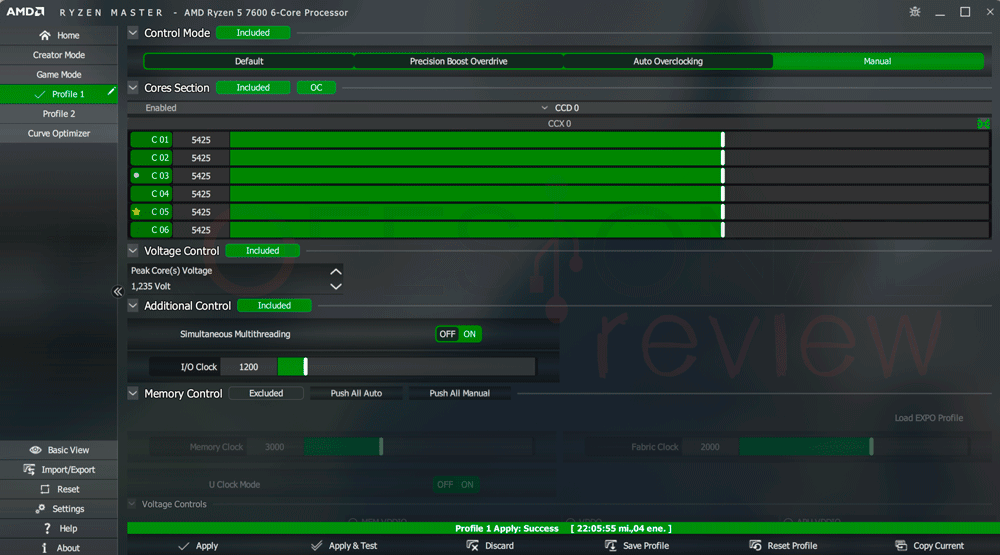Click the C 01 core label

click(152, 140)
